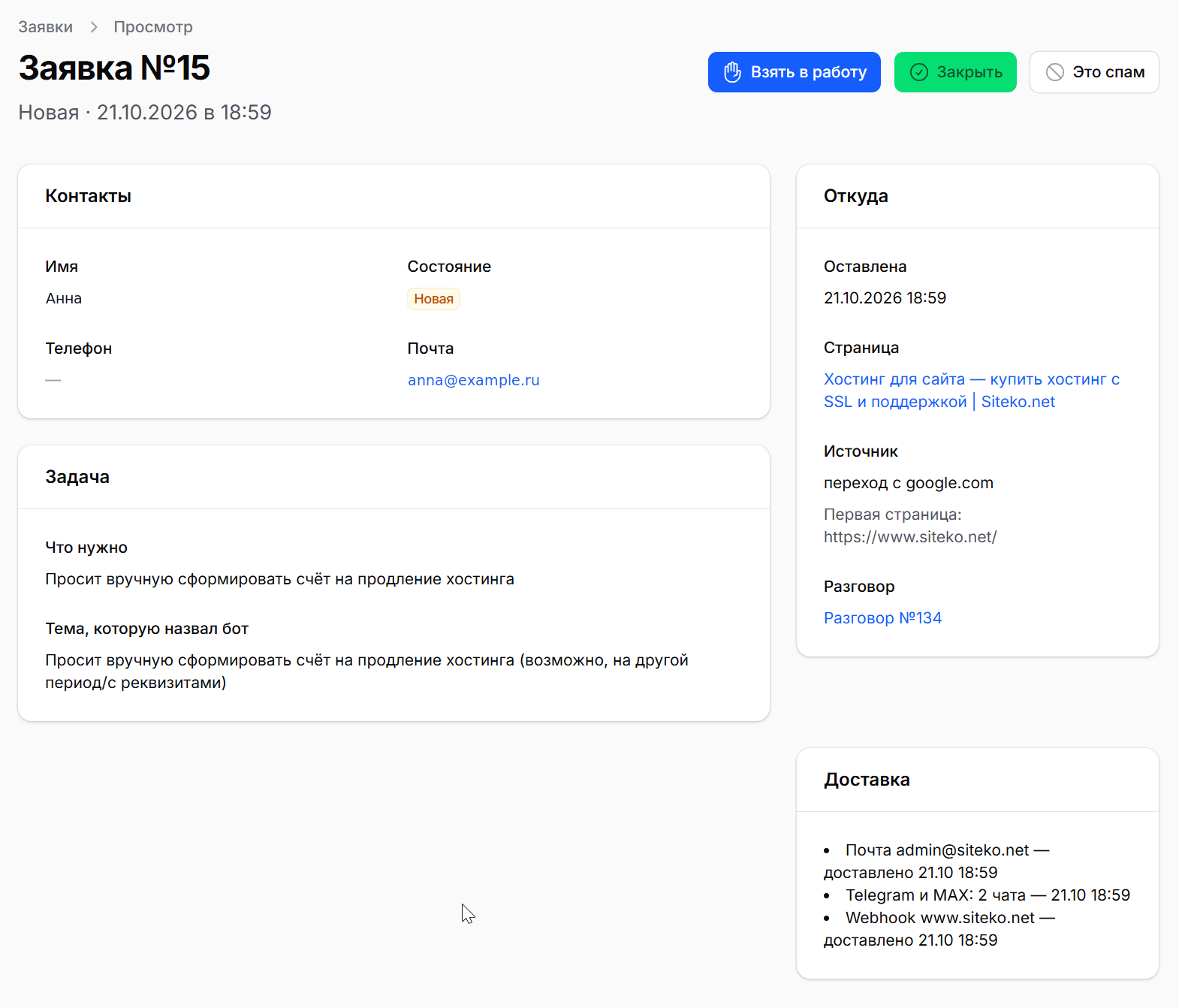
Task: Click the subtitle 'Новая · 21.10.2026 в 18:59'
Action: 145,113
